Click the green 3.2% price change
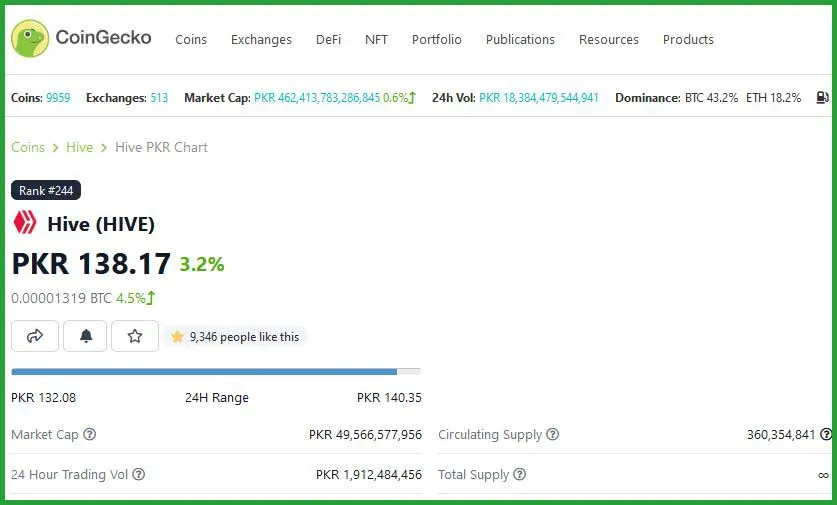The image size is (837, 505). (202, 264)
